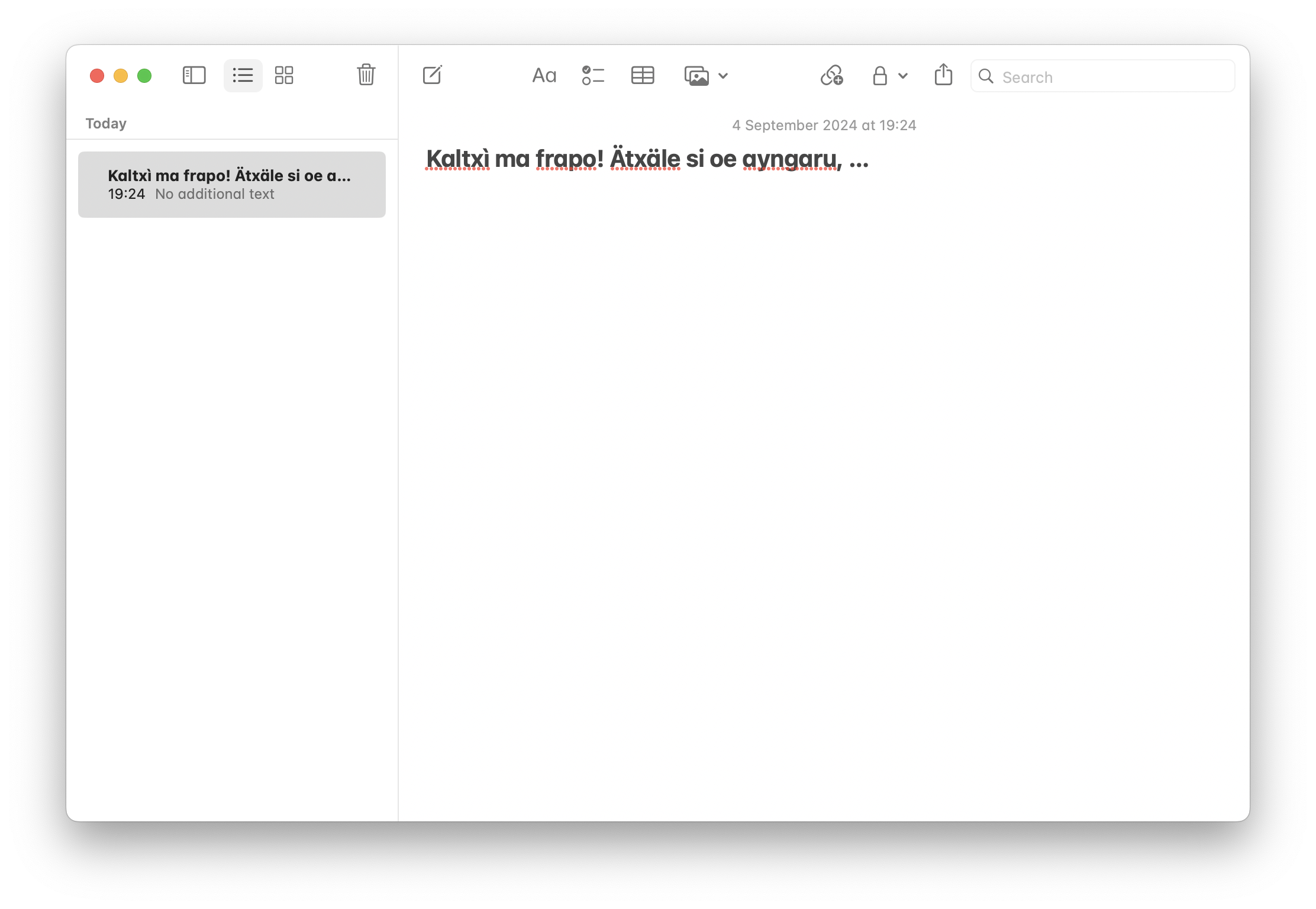Select the Kaltxì ma frapo note in list
This screenshot has width=1316, height=909.
click(x=231, y=184)
